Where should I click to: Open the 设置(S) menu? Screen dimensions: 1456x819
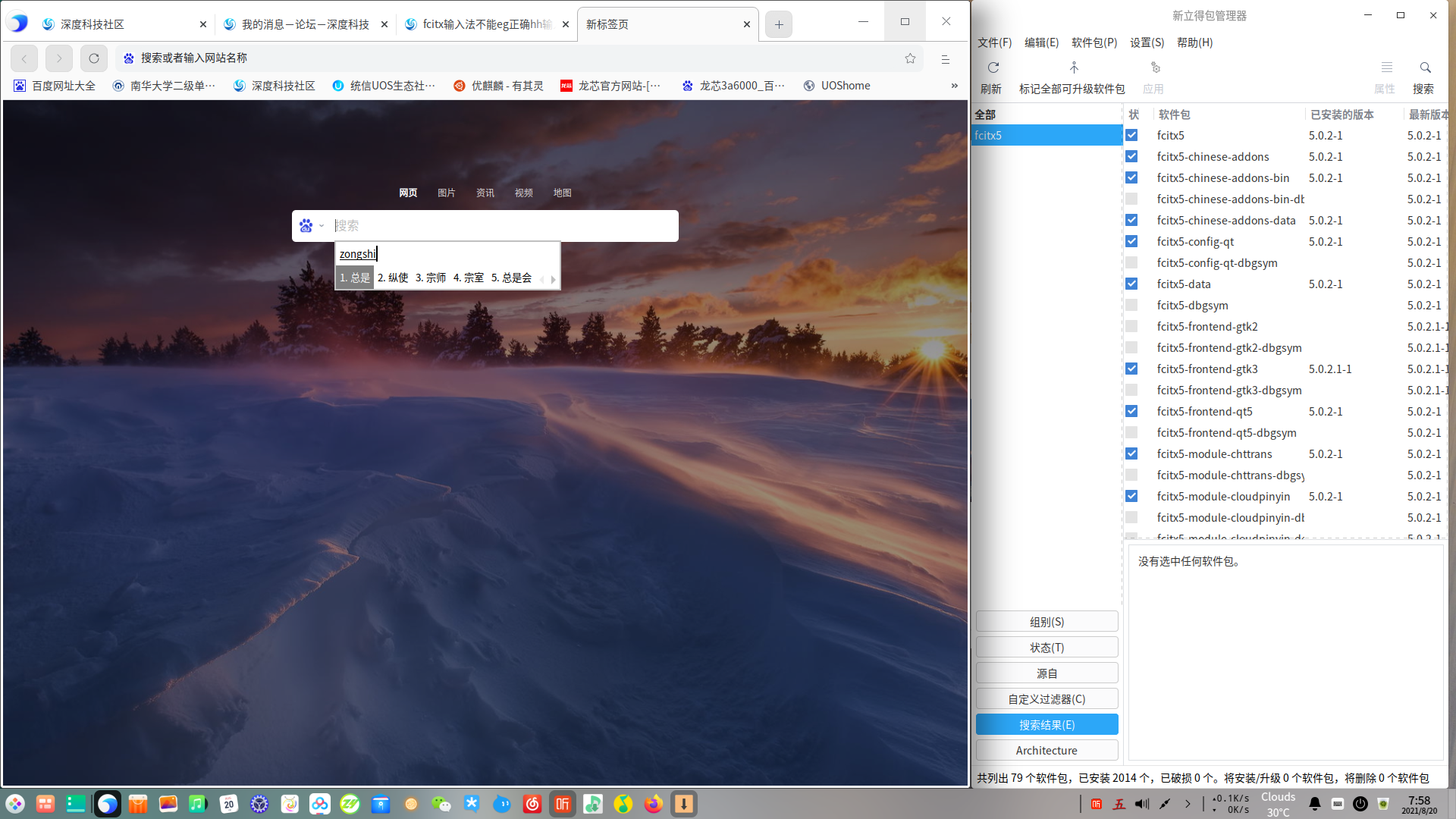click(x=1146, y=42)
